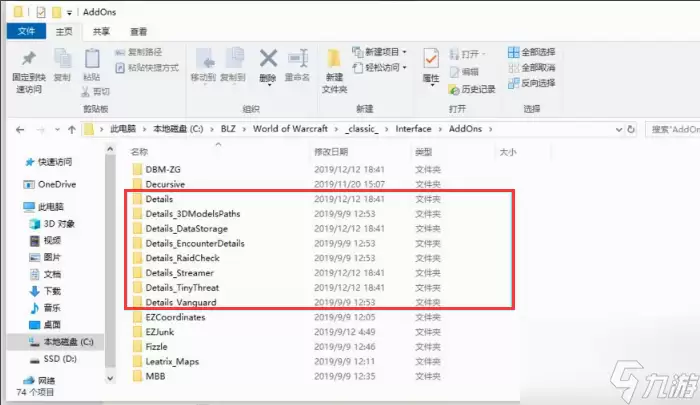
Task: Select Desktop (桌面) in sidebar
Action: 45,325
